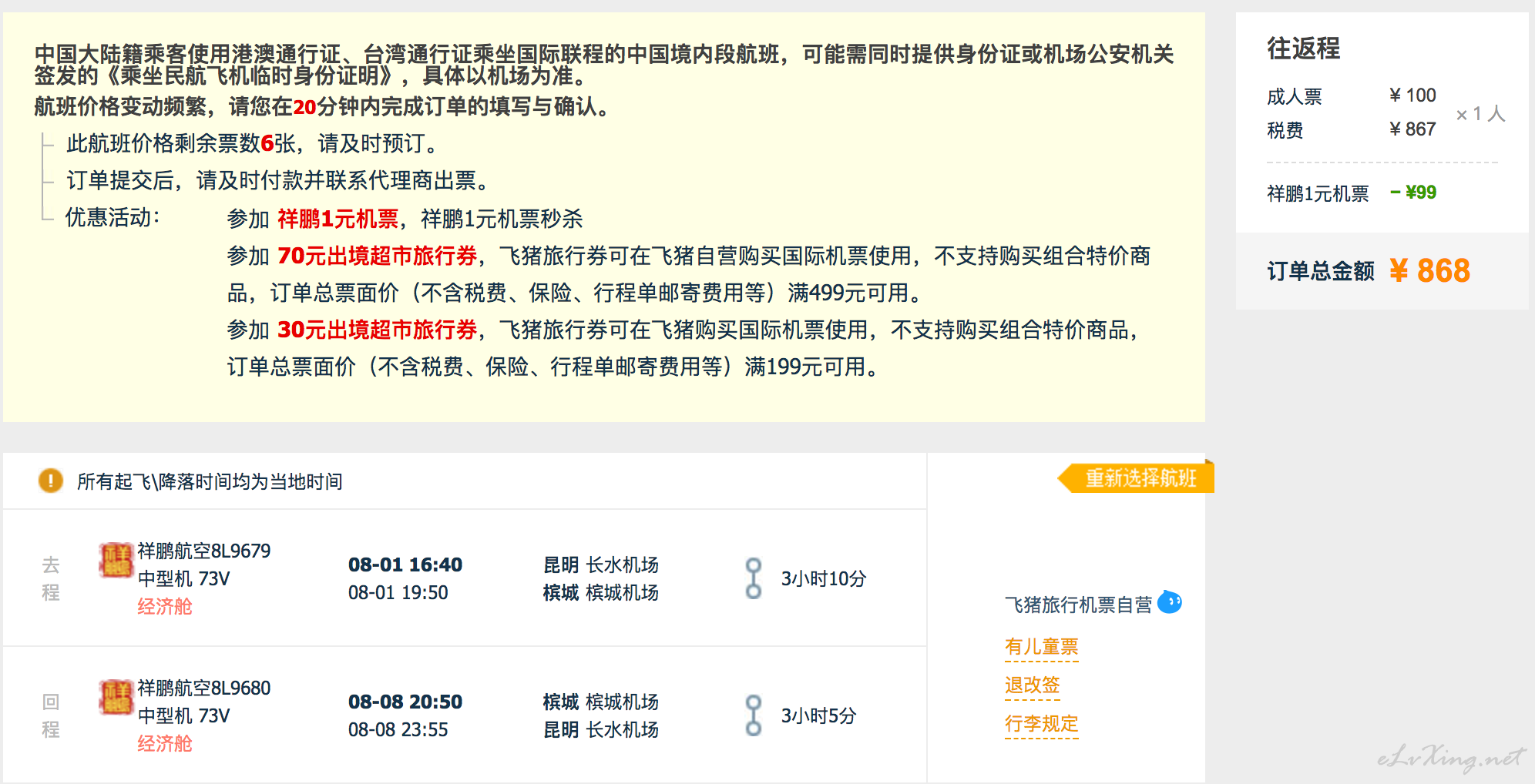The height and width of the screenshot is (784, 1535).
Task: Click the 重新选择航班 button
Action: pos(1136,478)
